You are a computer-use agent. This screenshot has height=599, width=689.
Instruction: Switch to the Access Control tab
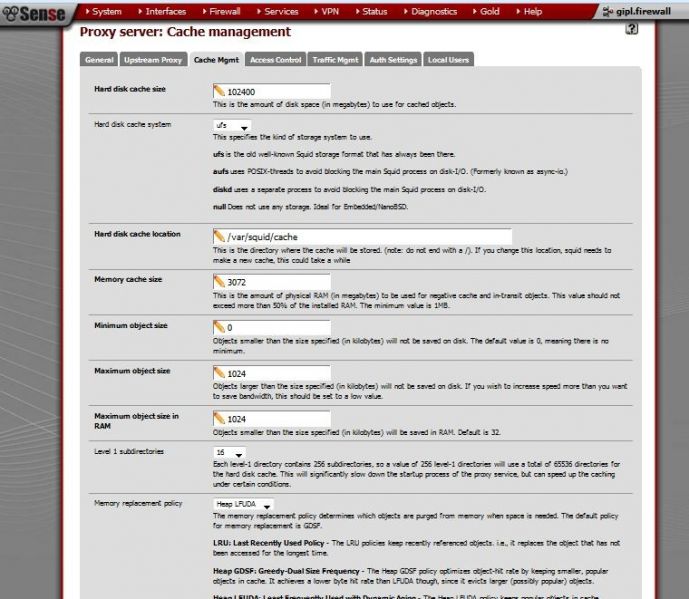(276, 60)
